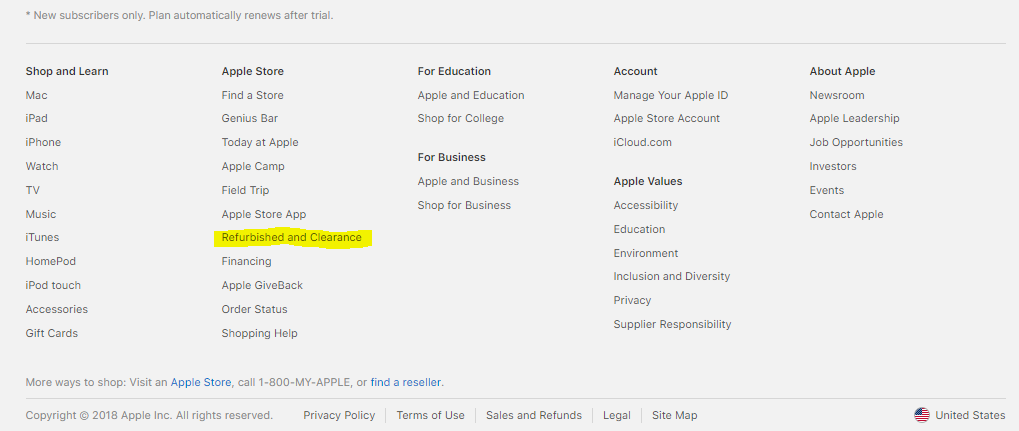Click the Account column heading

point(636,72)
